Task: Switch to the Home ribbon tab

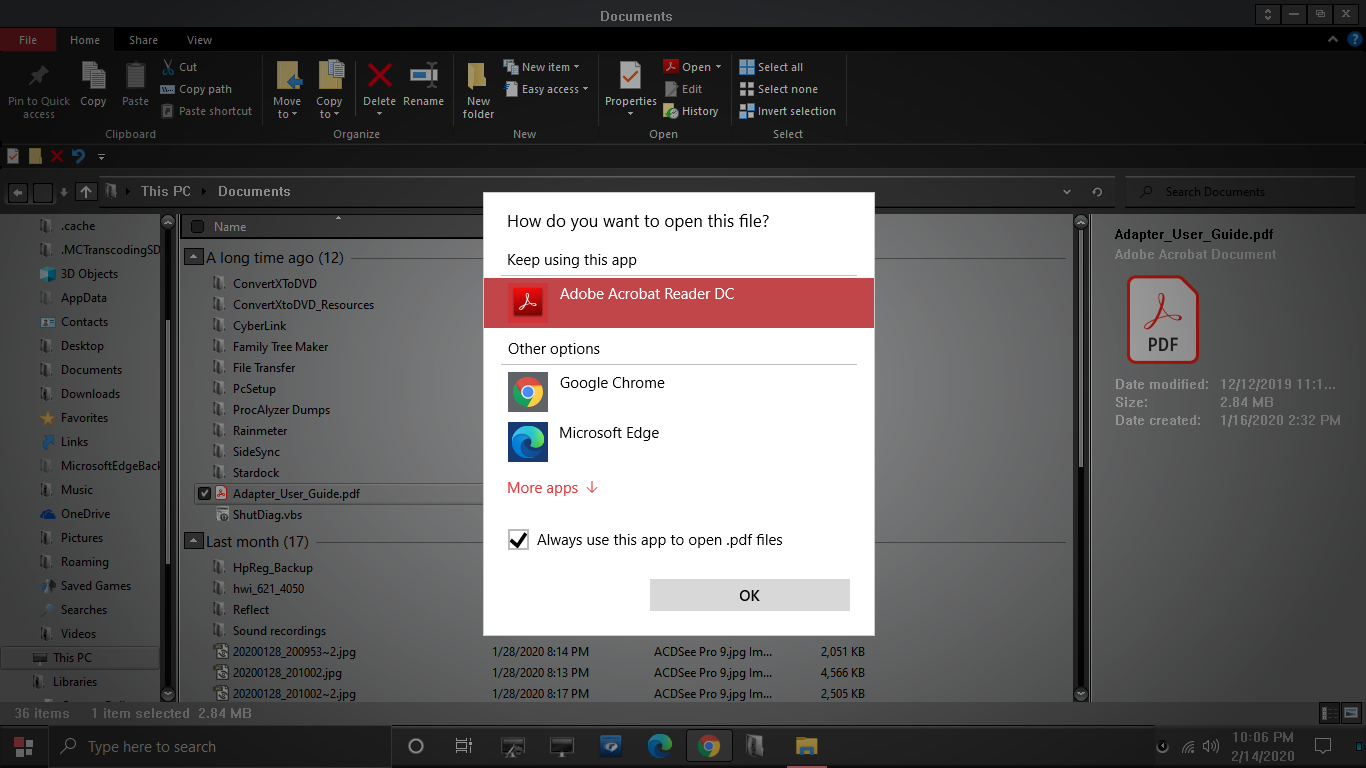Action: coord(85,40)
